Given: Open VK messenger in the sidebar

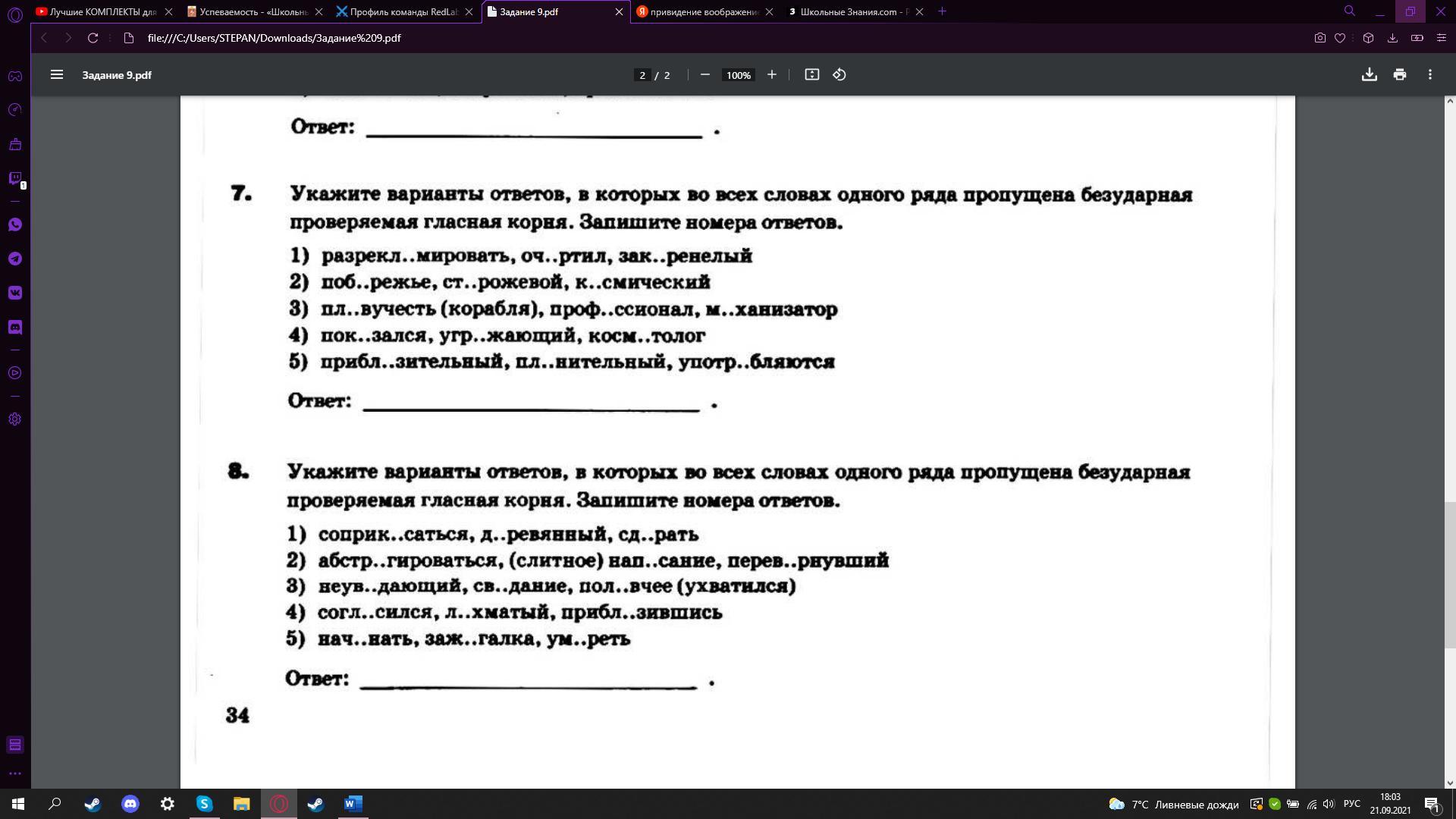Looking at the screenshot, I should pyautogui.click(x=14, y=293).
